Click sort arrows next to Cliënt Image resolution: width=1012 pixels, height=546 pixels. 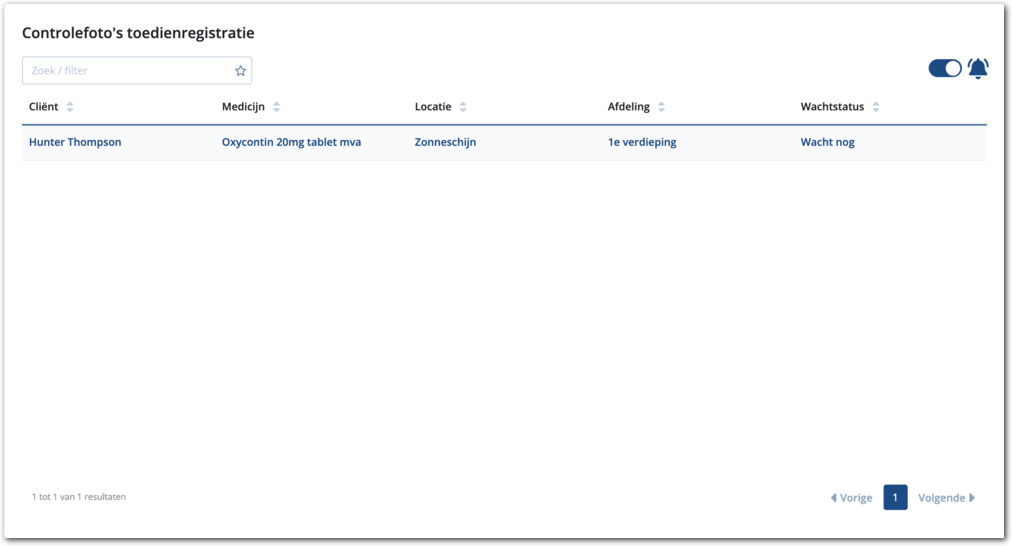click(x=70, y=107)
